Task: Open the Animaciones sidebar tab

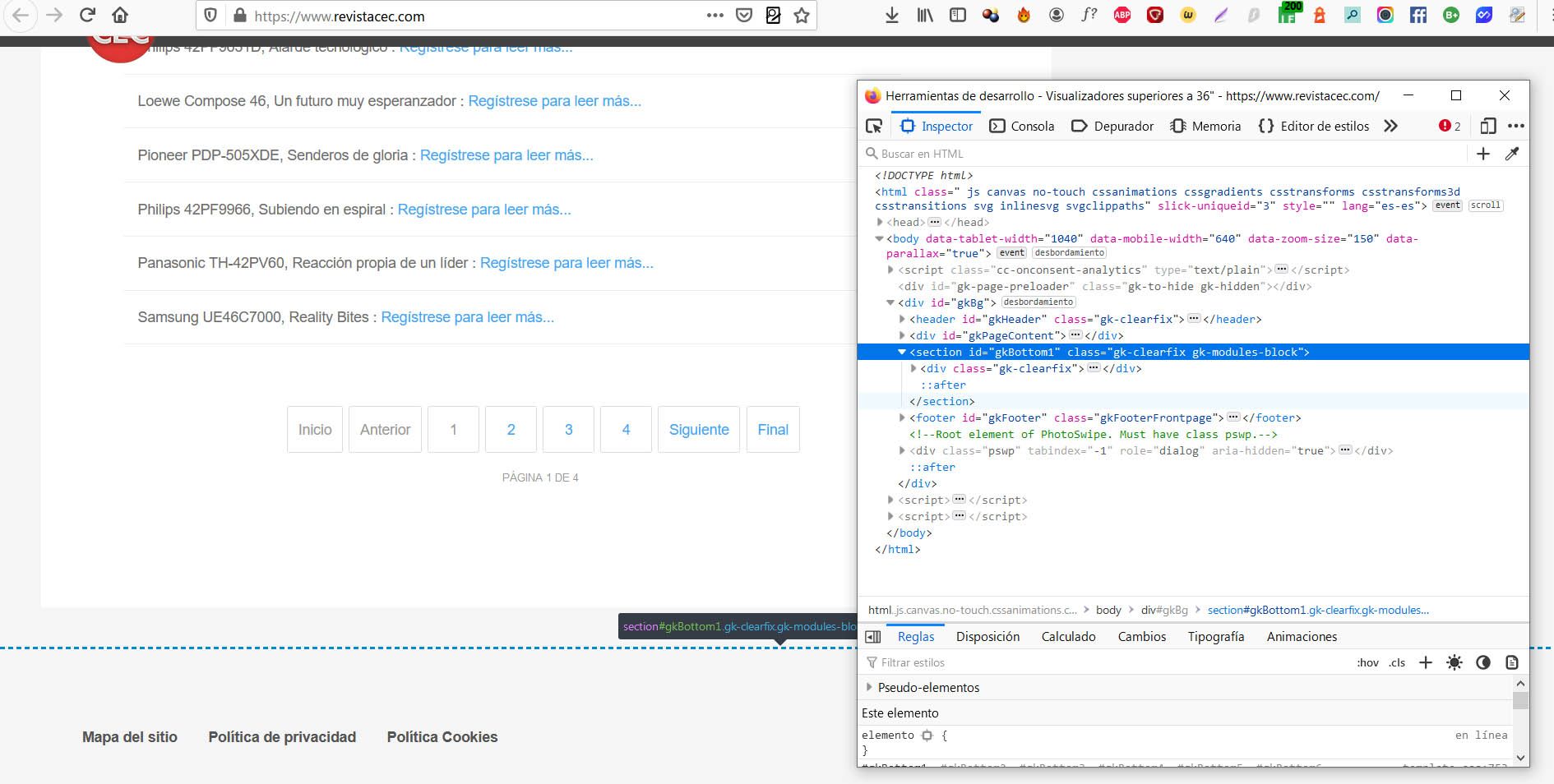Action: [1302, 637]
